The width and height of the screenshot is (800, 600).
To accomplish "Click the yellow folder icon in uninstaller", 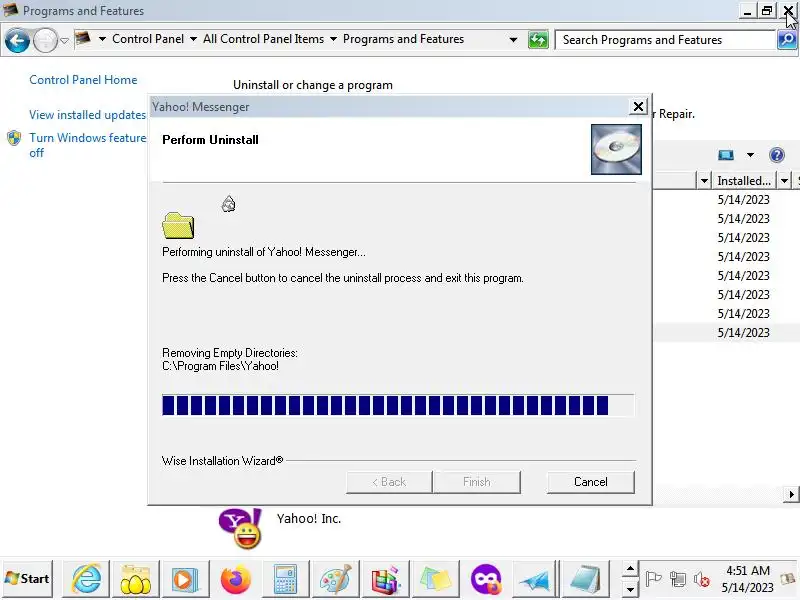I will click(x=178, y=226).
